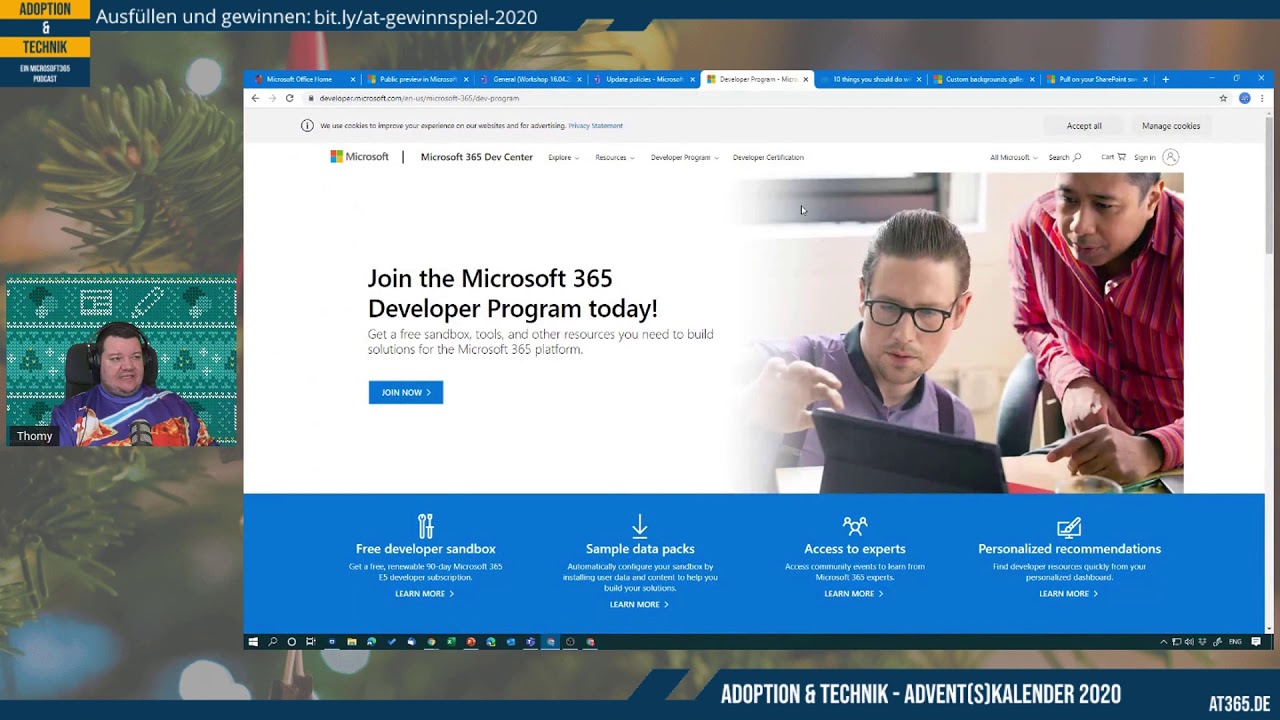The height and width of the screenshot is (720, 1280).
Task: Expand the Explore dropdown menu
Action: 563,157
